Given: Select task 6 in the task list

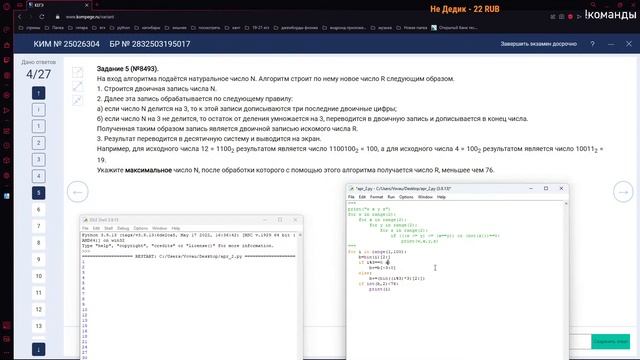Looking at the screenshot, I should click(x=38, y=209).
